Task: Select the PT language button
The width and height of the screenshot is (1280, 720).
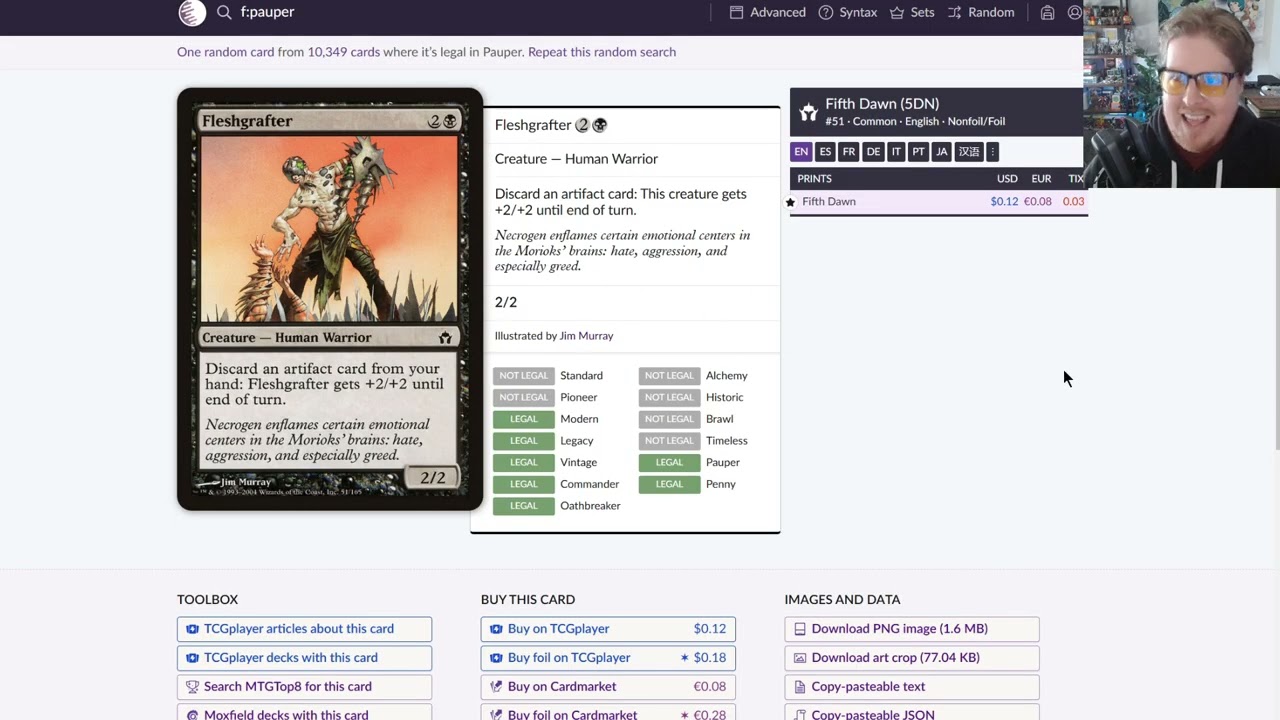Action: [x=918, y=152]
